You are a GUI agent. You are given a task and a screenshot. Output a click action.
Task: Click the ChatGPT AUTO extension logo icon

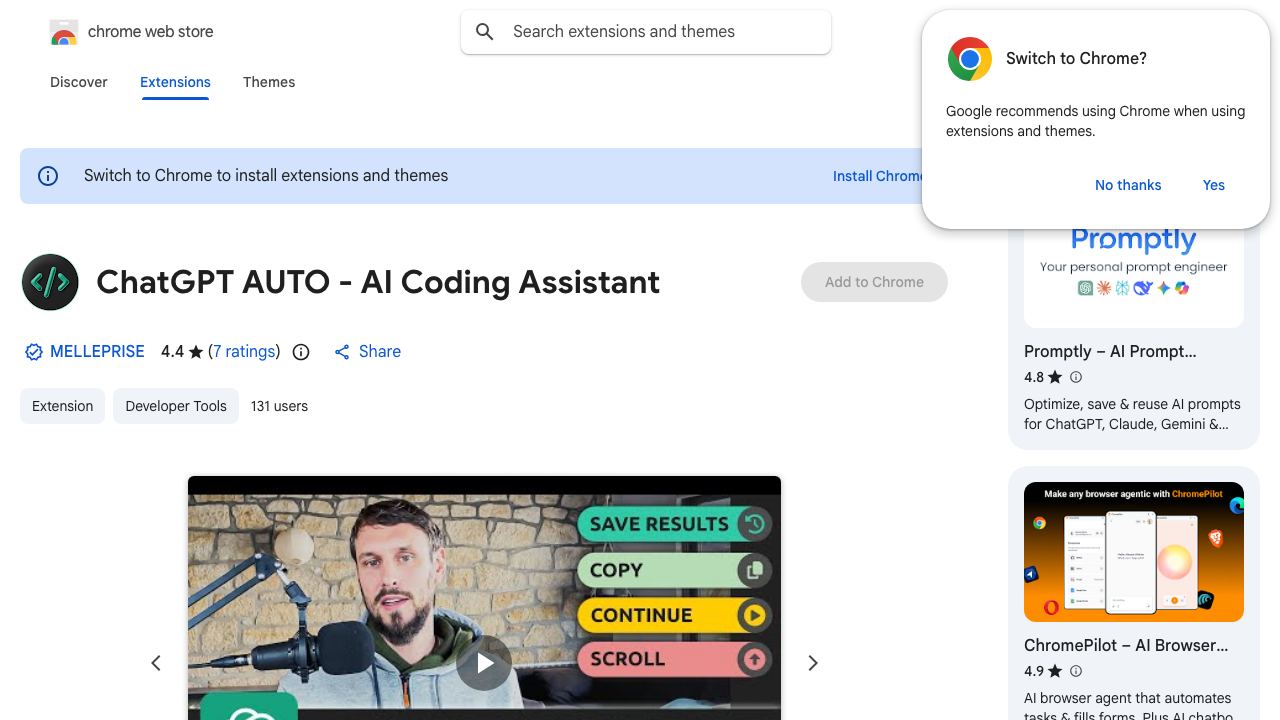coord(50,282)
